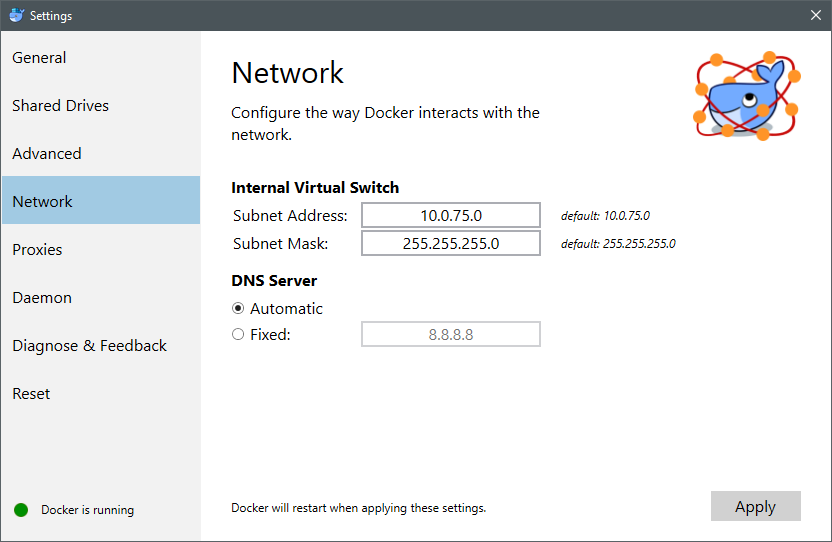Screen dimensions: 832x542
Task: Click the Docker is running status text
Action: pos(88,510)
